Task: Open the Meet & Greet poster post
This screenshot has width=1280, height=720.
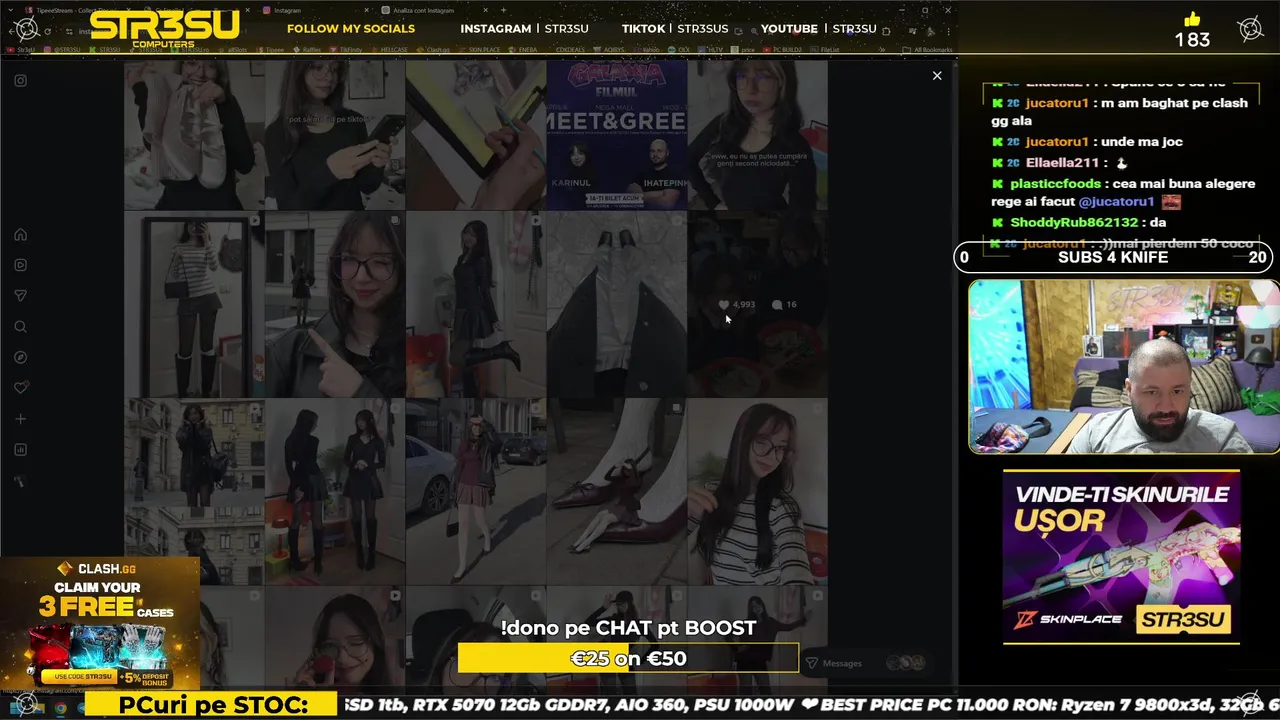Action: pos(616,135)
